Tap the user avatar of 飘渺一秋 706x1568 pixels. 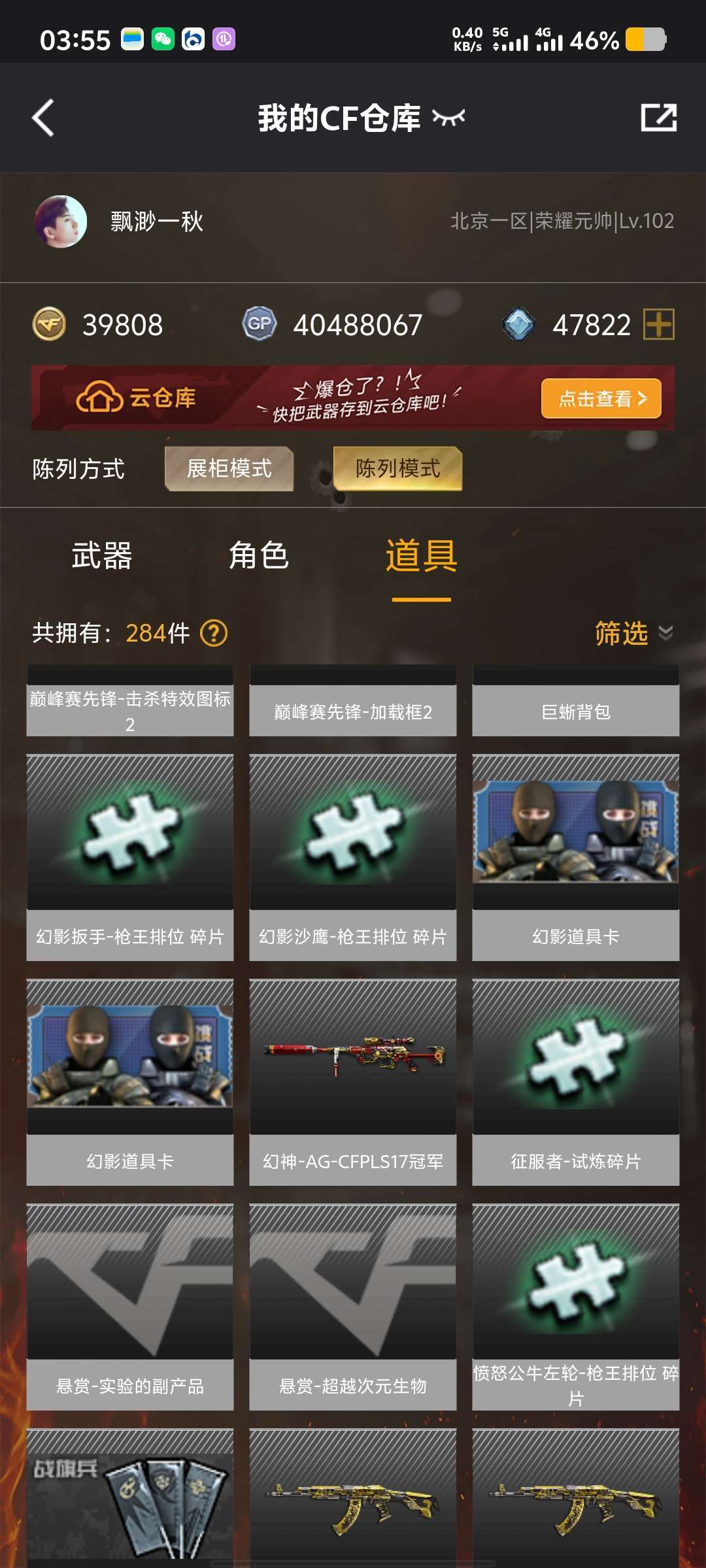[61, 221]
